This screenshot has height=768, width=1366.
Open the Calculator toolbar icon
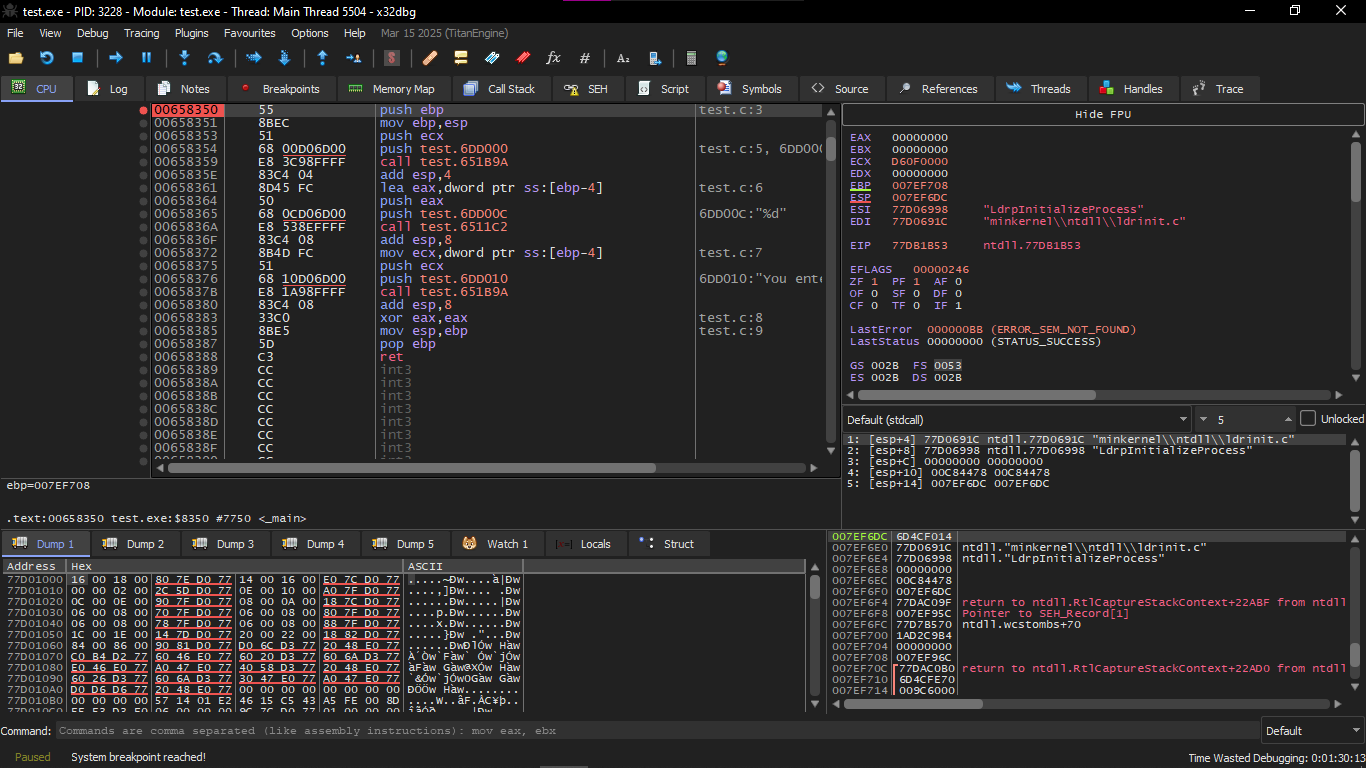(691, 58)
